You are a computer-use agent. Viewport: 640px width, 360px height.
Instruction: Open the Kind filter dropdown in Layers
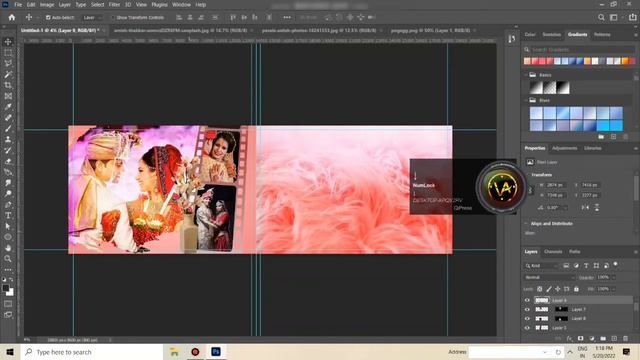click(x=541, y=266)
